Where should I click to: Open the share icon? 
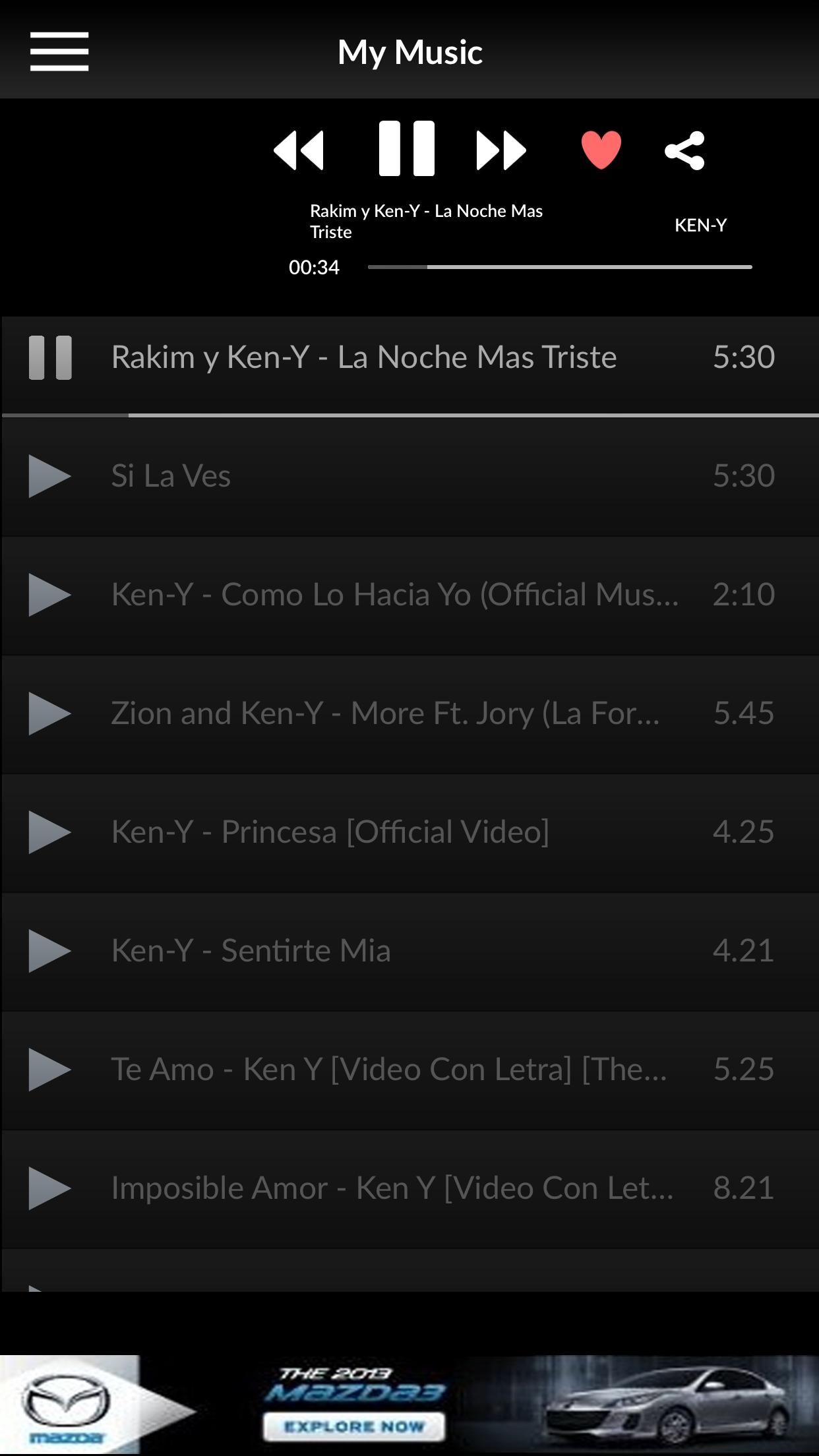(684, 150)
